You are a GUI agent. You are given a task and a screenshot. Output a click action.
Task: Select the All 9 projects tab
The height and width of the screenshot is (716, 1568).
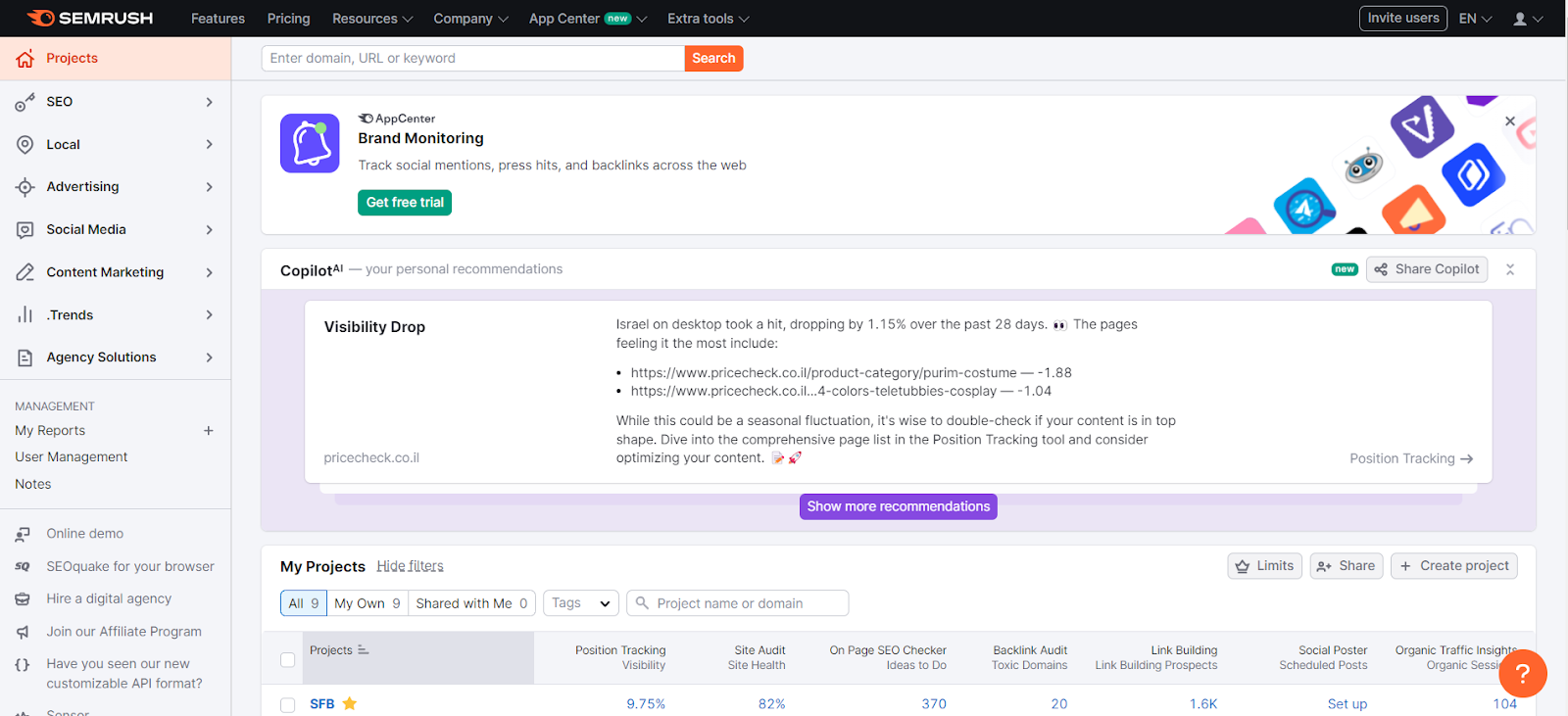pyautogui.click(x=304, y=603)
